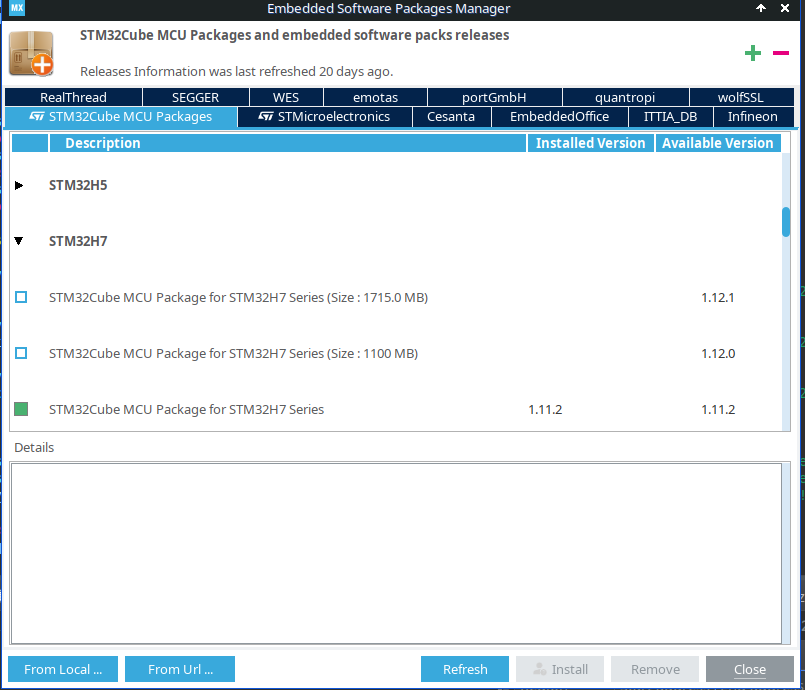The height and width of the screenshot is (690, 805).
Task: Click available version 1.12.0 cell
Action: point(718,354)
